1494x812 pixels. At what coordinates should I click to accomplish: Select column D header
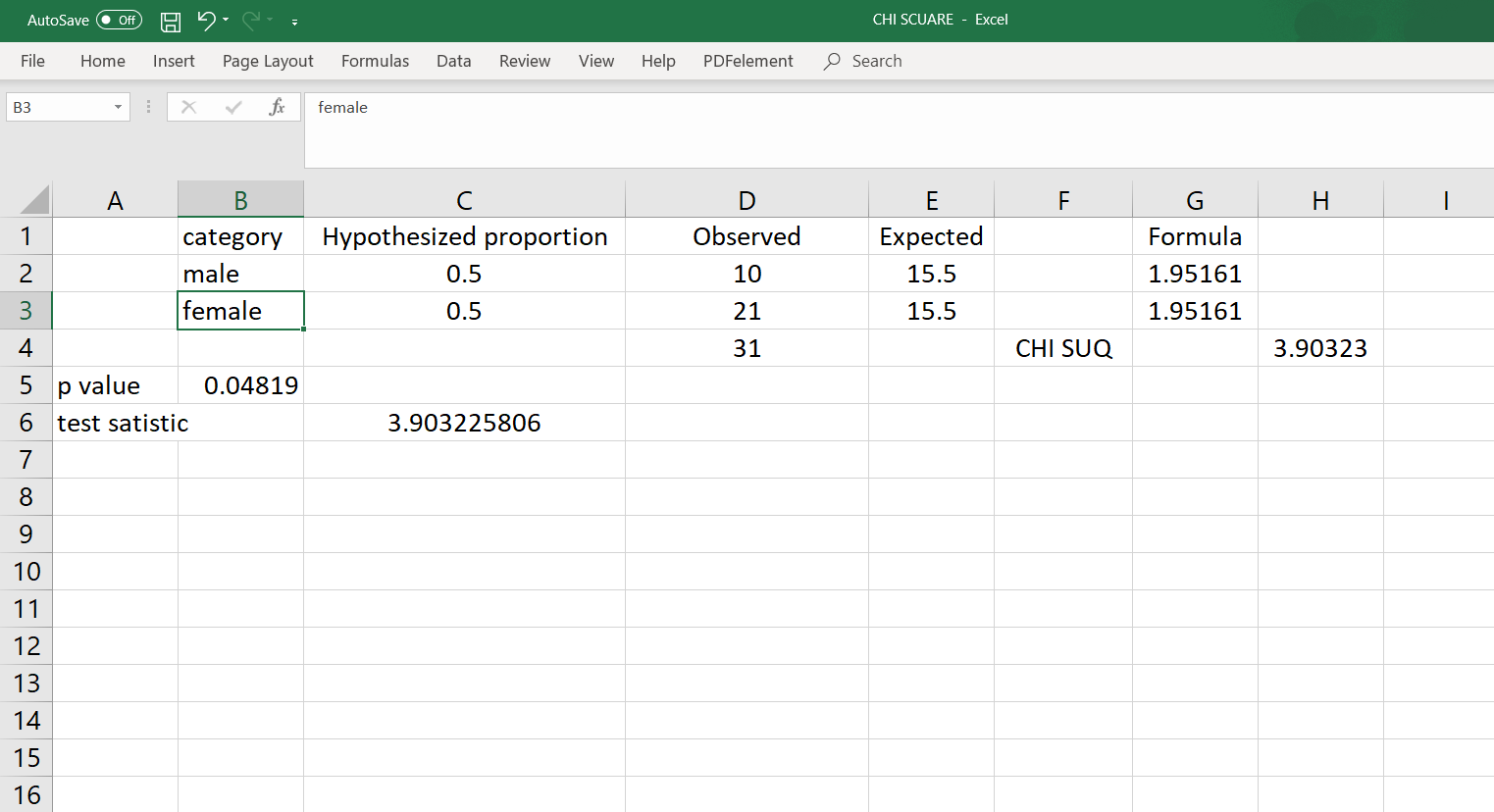point(747,200)
